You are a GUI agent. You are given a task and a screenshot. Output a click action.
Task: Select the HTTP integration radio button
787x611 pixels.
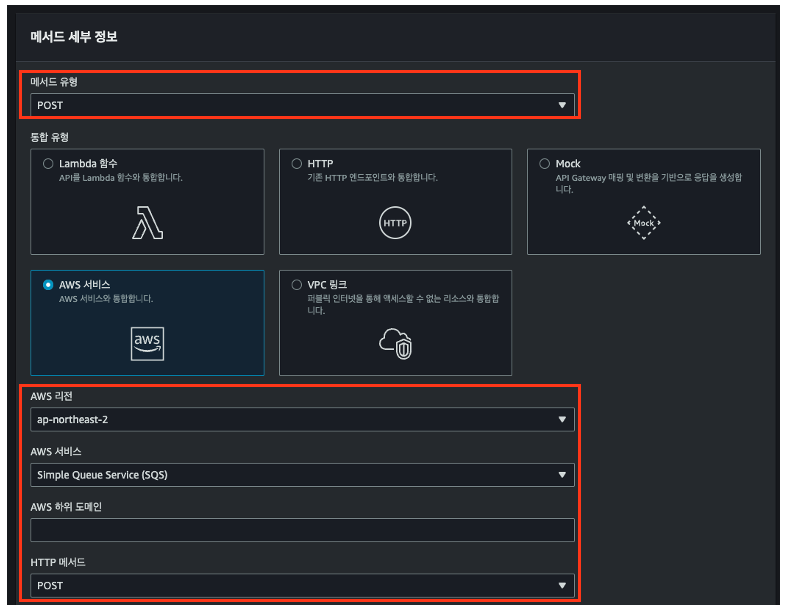click(x=297, y=164)
